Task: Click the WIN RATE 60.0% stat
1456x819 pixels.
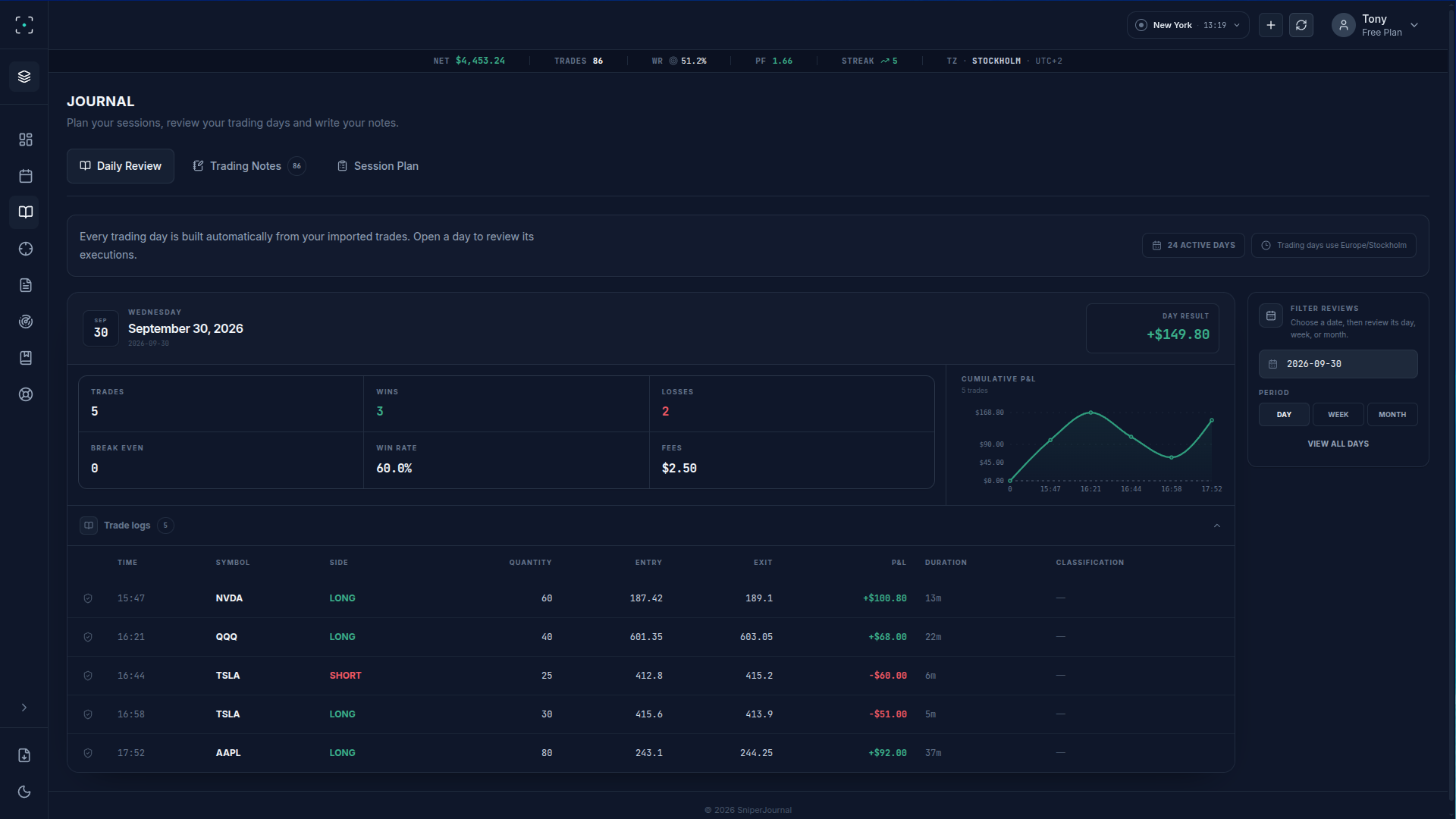Action: point(506,460)
